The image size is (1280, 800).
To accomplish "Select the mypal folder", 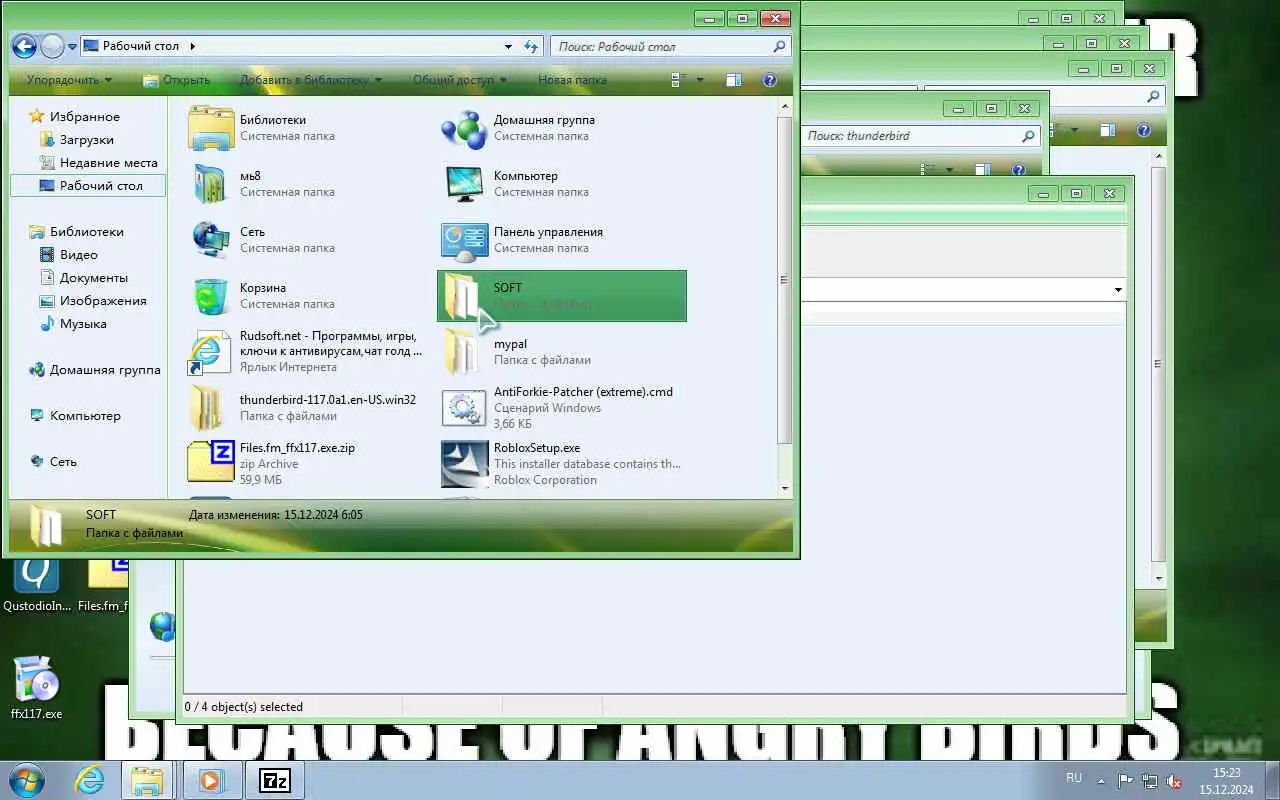I will [x=562, y=352].
